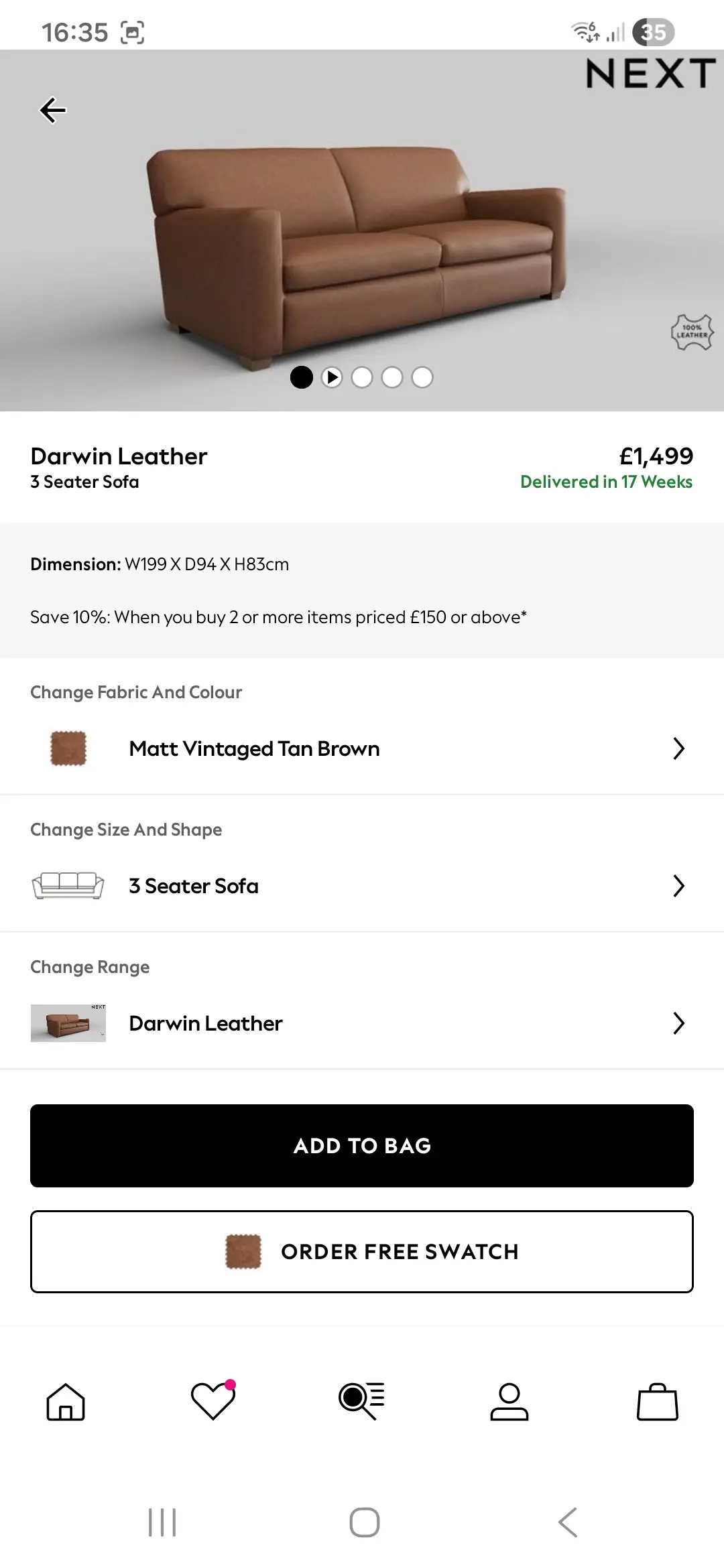Select the last image carousel dot
This screenshot has height=1568, width=724.
click(x=422, y=377)
